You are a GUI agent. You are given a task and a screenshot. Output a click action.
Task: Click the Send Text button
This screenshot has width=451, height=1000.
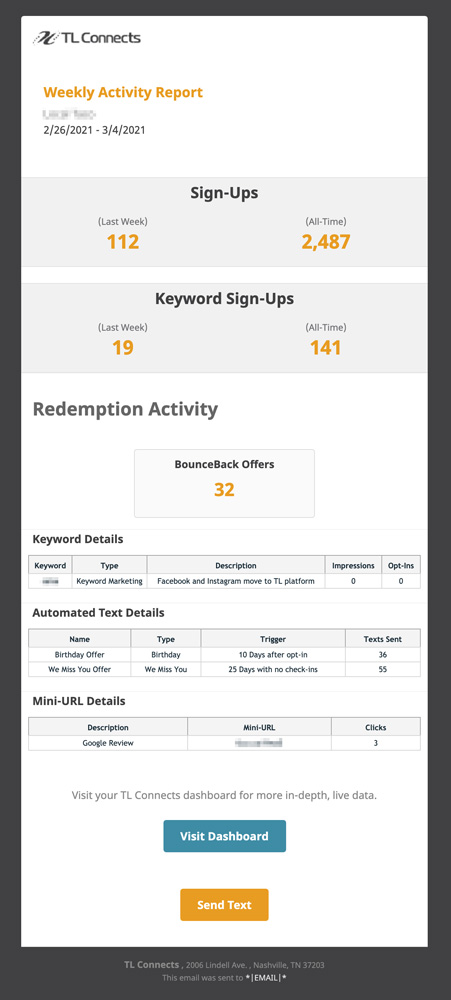pos(225,904)
